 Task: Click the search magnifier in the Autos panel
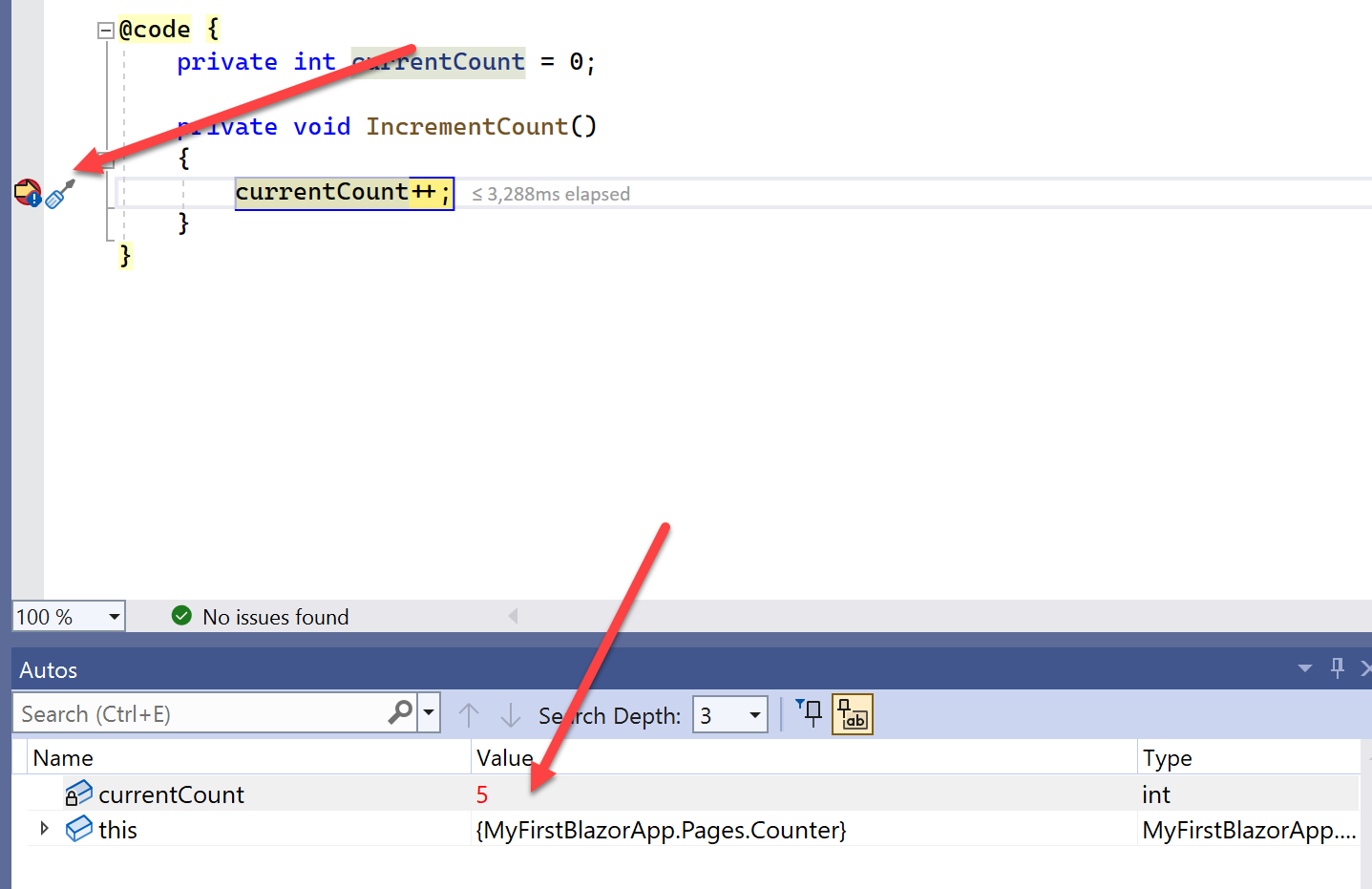point(399,713)
